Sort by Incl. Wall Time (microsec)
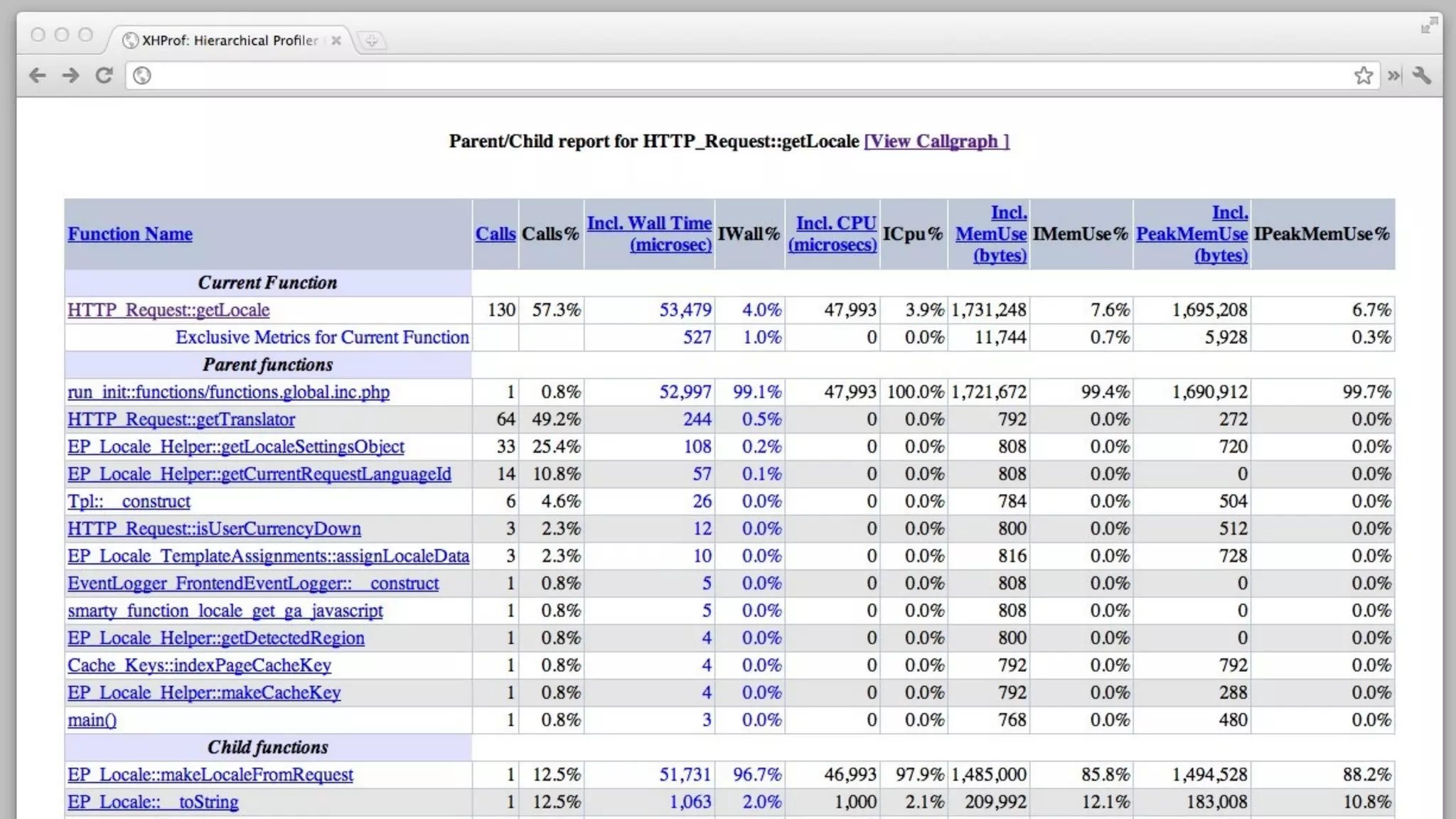Image resolution: width=1456 pixels, height=819 pixels. (x=649, y=234)
